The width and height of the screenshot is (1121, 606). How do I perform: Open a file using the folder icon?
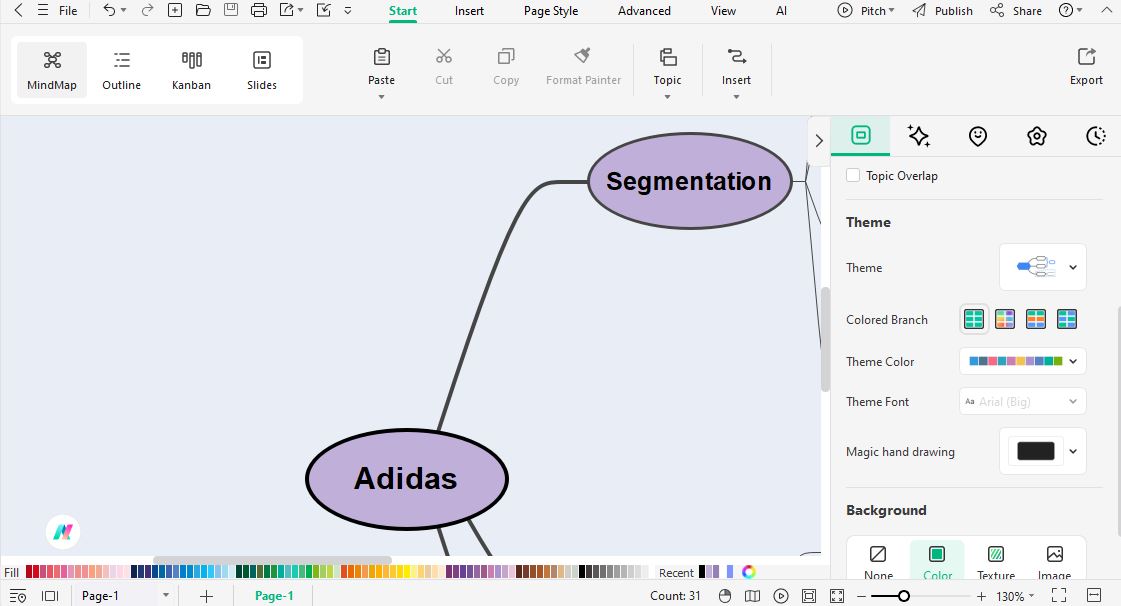[x=203, y=10]
